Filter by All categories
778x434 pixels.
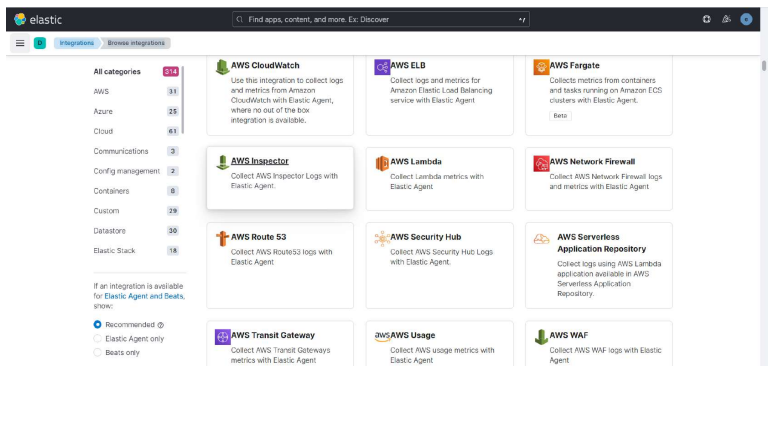tap(135, 71)
